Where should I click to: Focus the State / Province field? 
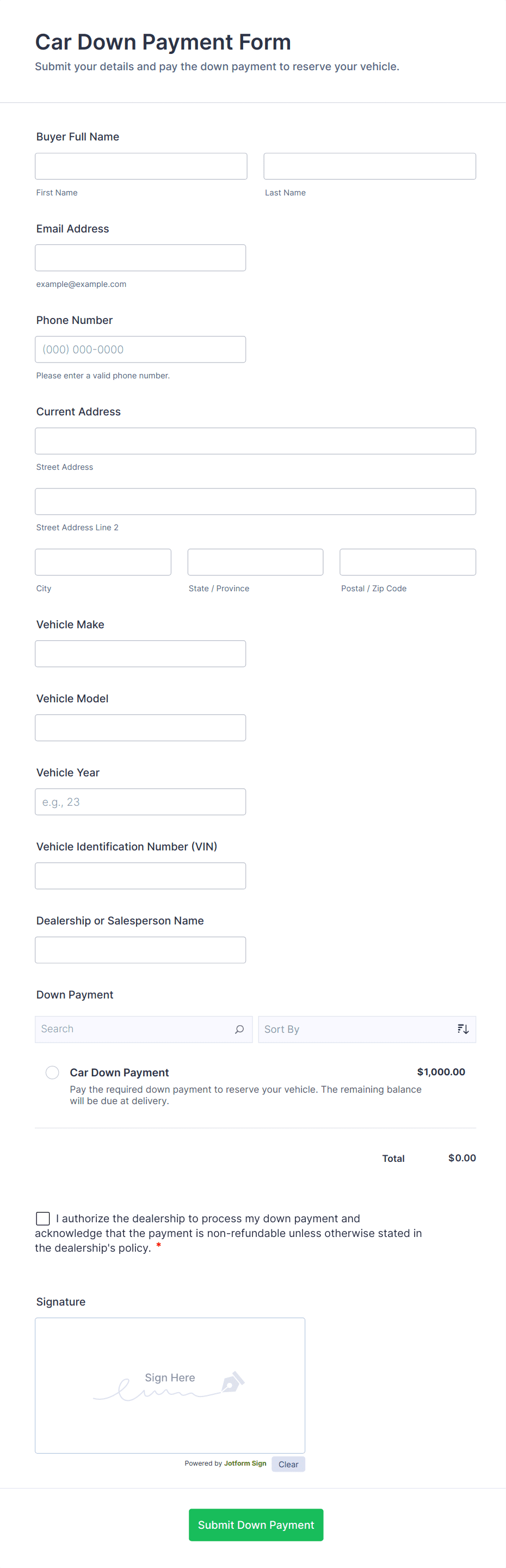pyautogui.click(x=255, y=562)
